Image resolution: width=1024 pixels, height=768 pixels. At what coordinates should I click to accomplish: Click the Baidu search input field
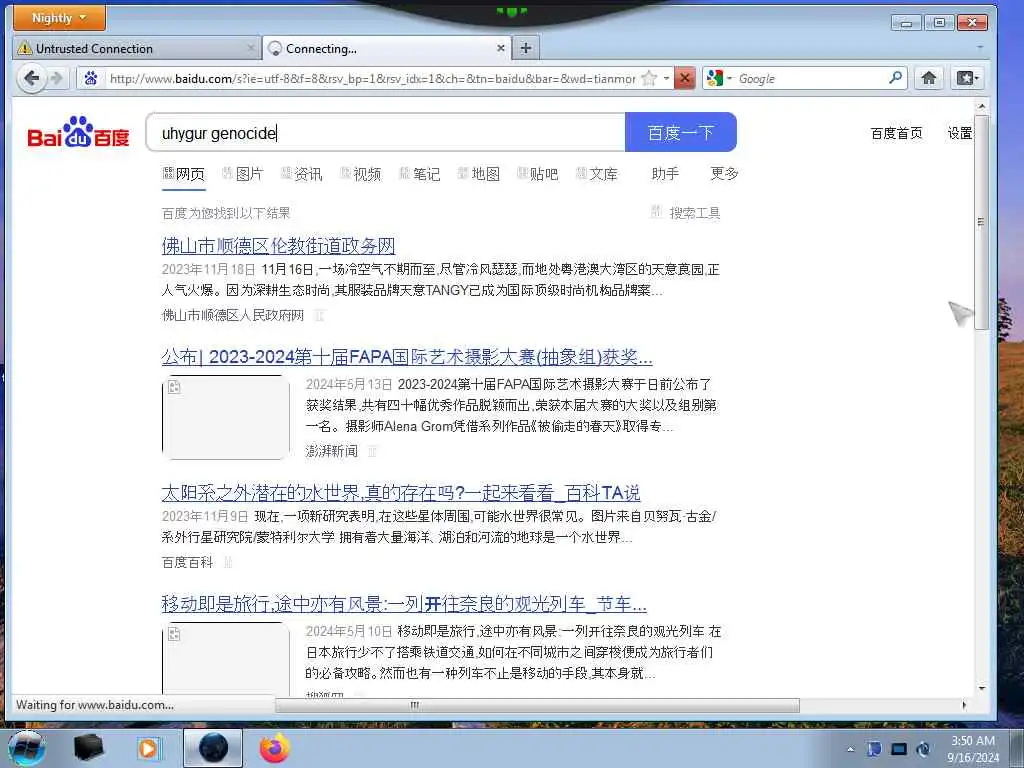point(385,133)
